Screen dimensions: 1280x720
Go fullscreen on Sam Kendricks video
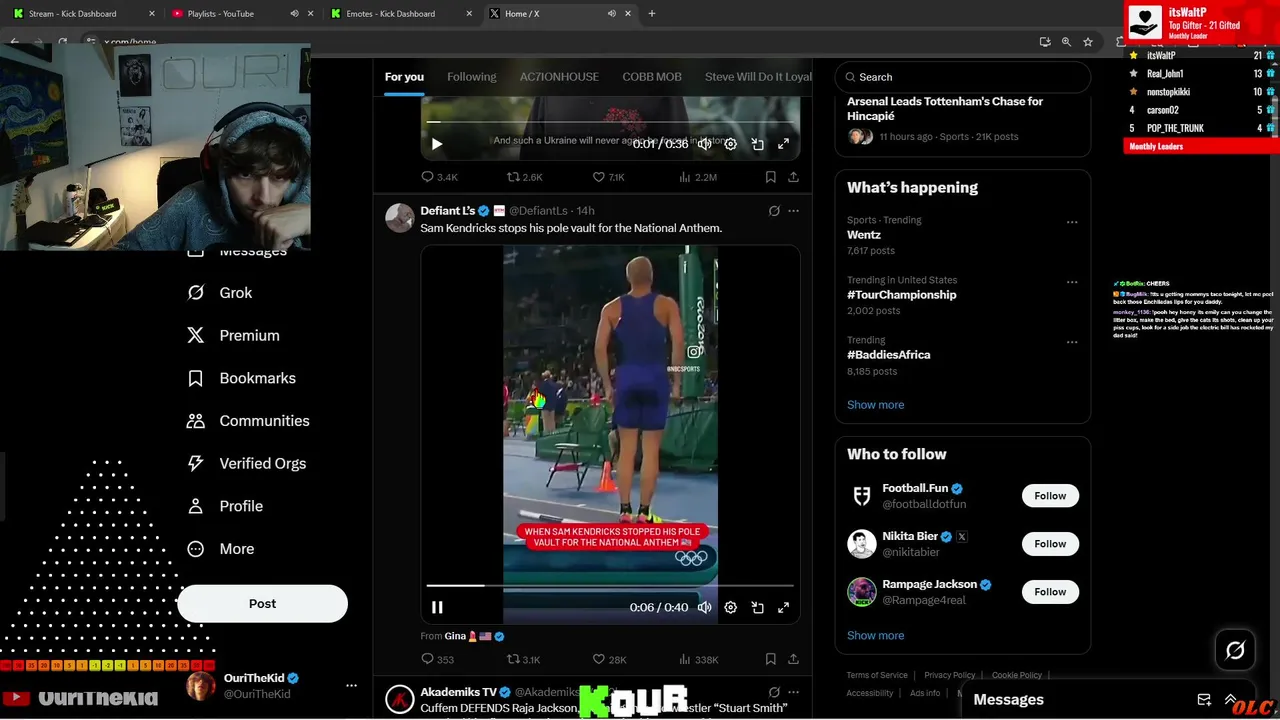(x=783, y=607)
